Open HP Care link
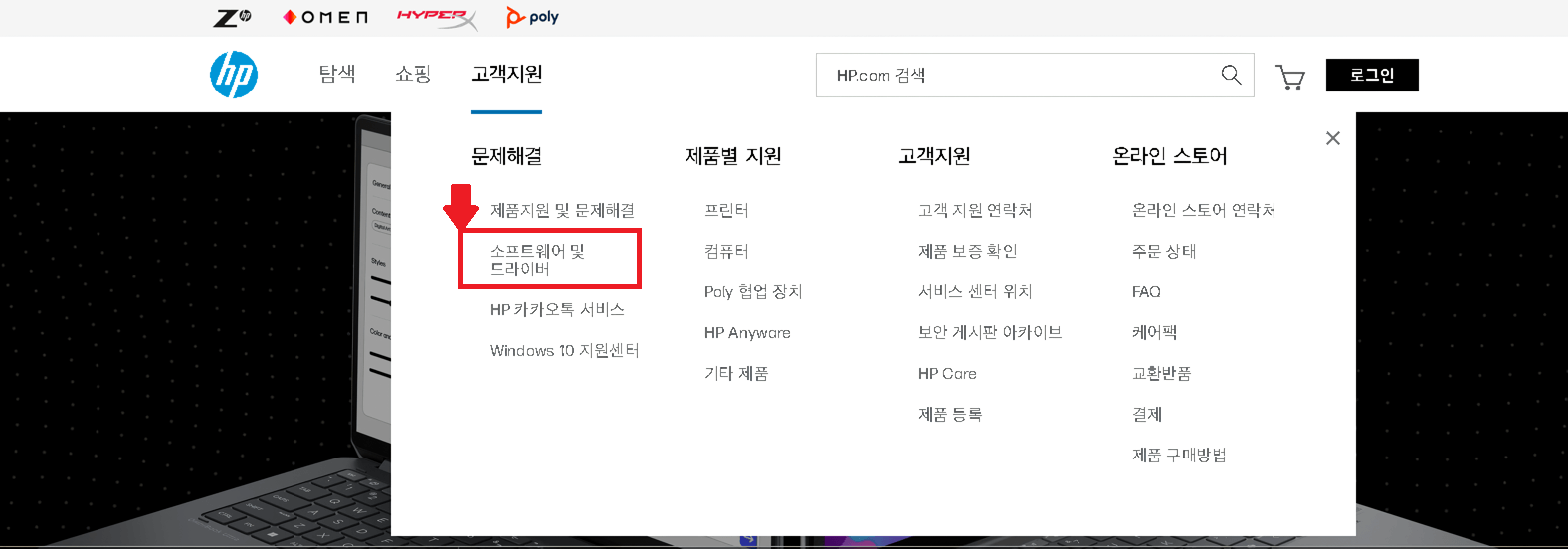Viewport: 1568px width, 549px height. [947, 373]
